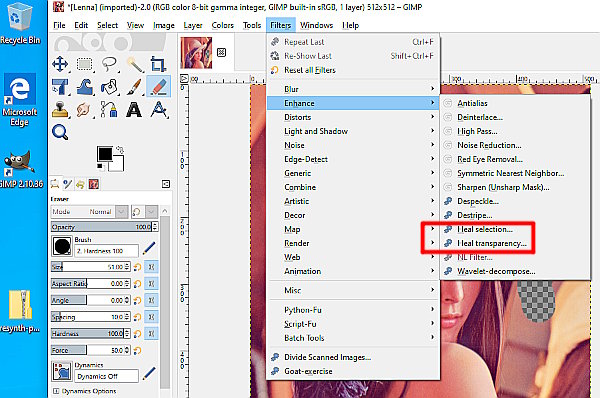Image resolution: width=600 pixels, height=398 pixels.
Task: Select the Clone stamp tool
Action: (x=60, y=110)
